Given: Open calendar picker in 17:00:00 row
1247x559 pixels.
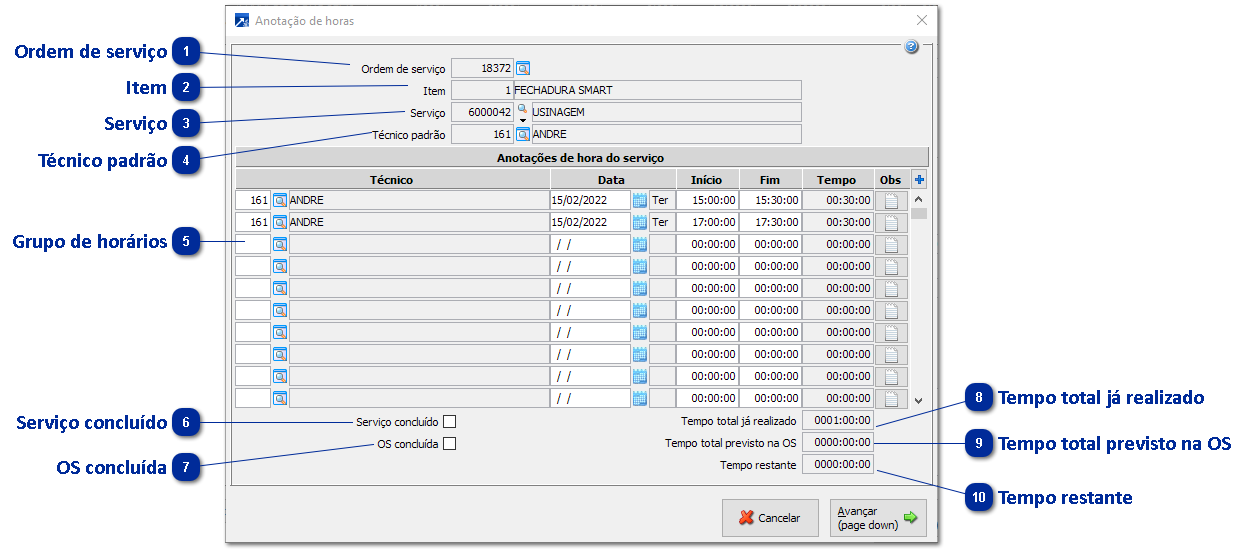Looking at the screenshot, I should 640,222.
